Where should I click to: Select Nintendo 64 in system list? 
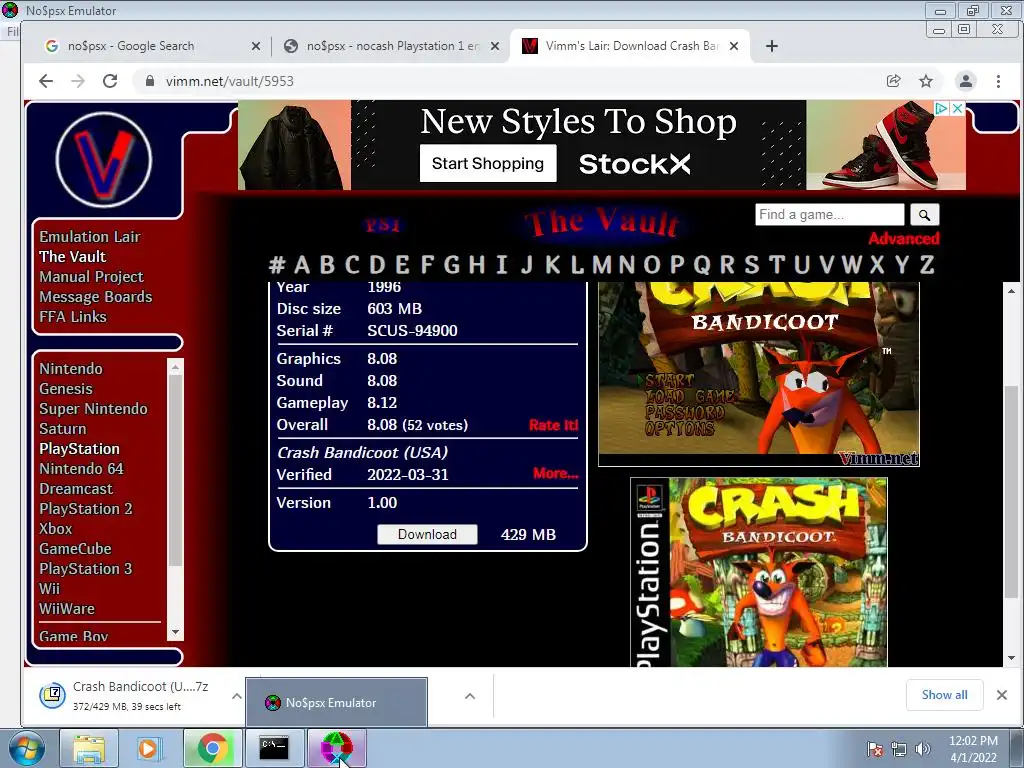point(81,469)
